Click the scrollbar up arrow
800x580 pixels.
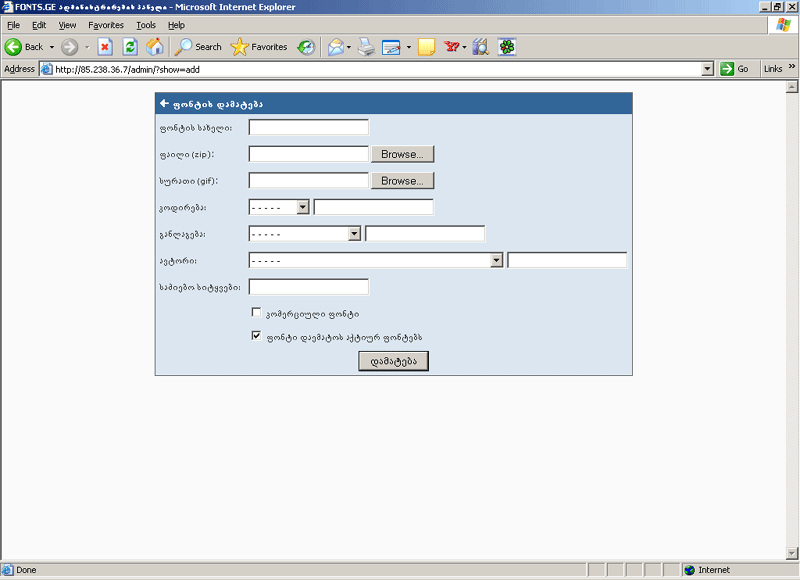(792, 87)
